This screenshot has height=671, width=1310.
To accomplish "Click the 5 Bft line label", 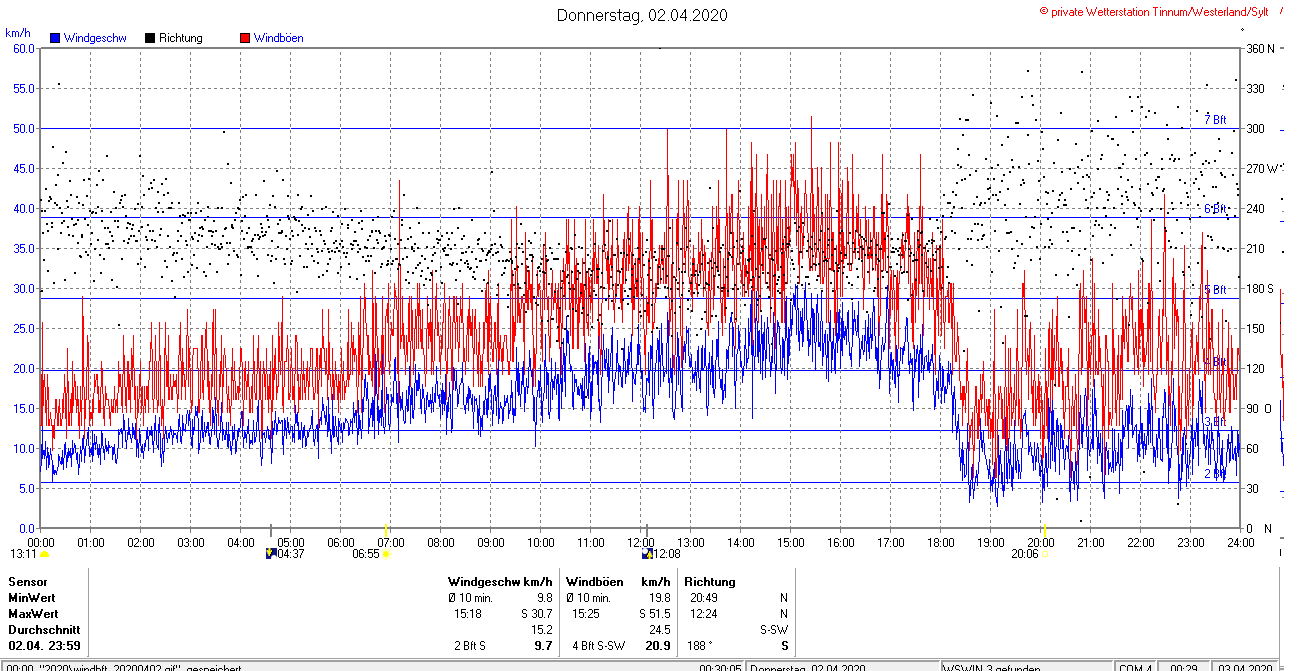I will coord(1215,290).
